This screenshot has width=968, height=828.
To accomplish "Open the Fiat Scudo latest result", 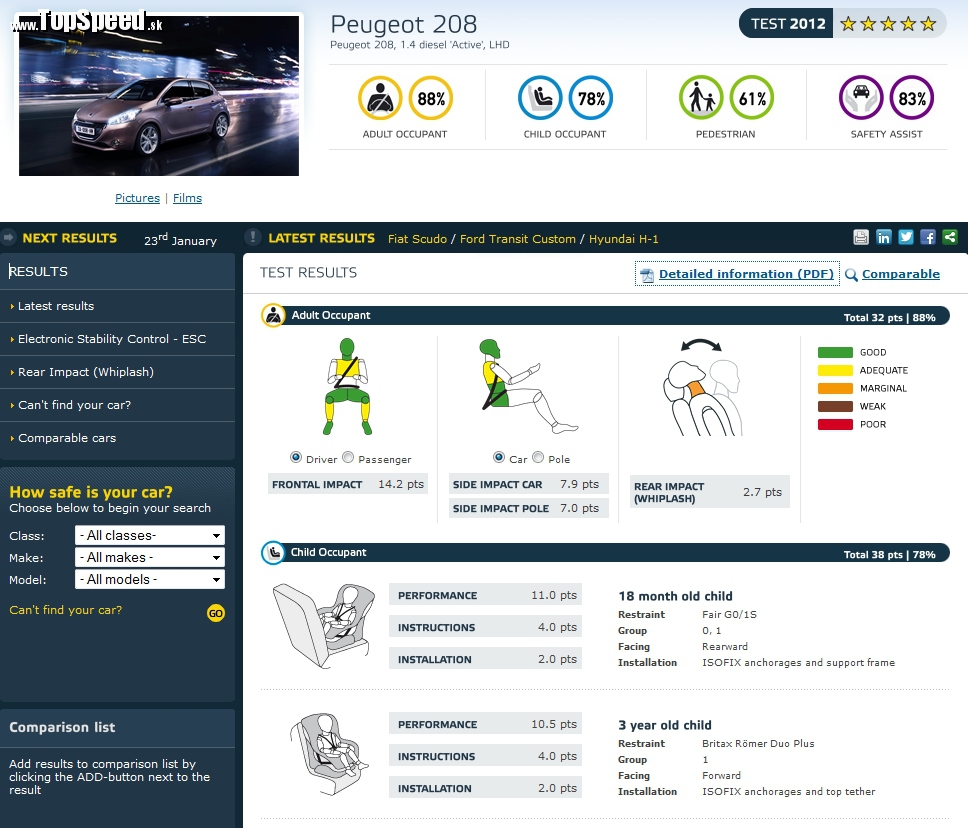I will (x=417, y=239).
